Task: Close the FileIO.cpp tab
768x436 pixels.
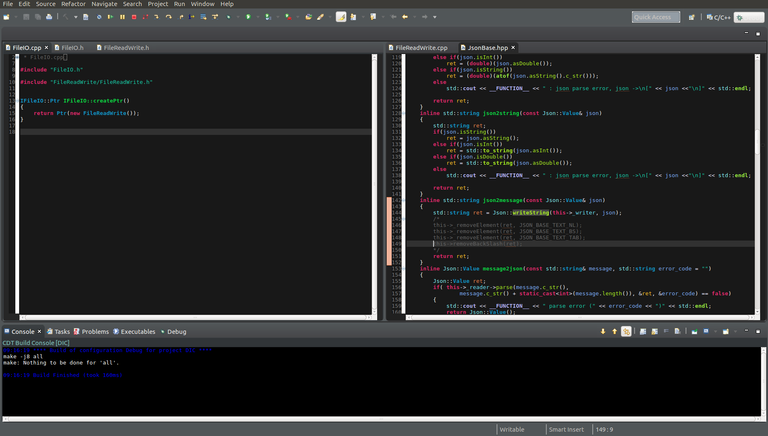Action: click(47, 48)
